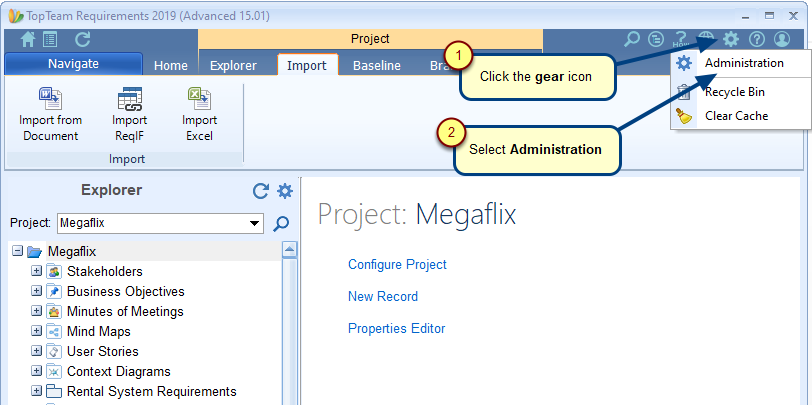Click the home icon in the top bar
The image size is (812, 405).
click(28, 39)
